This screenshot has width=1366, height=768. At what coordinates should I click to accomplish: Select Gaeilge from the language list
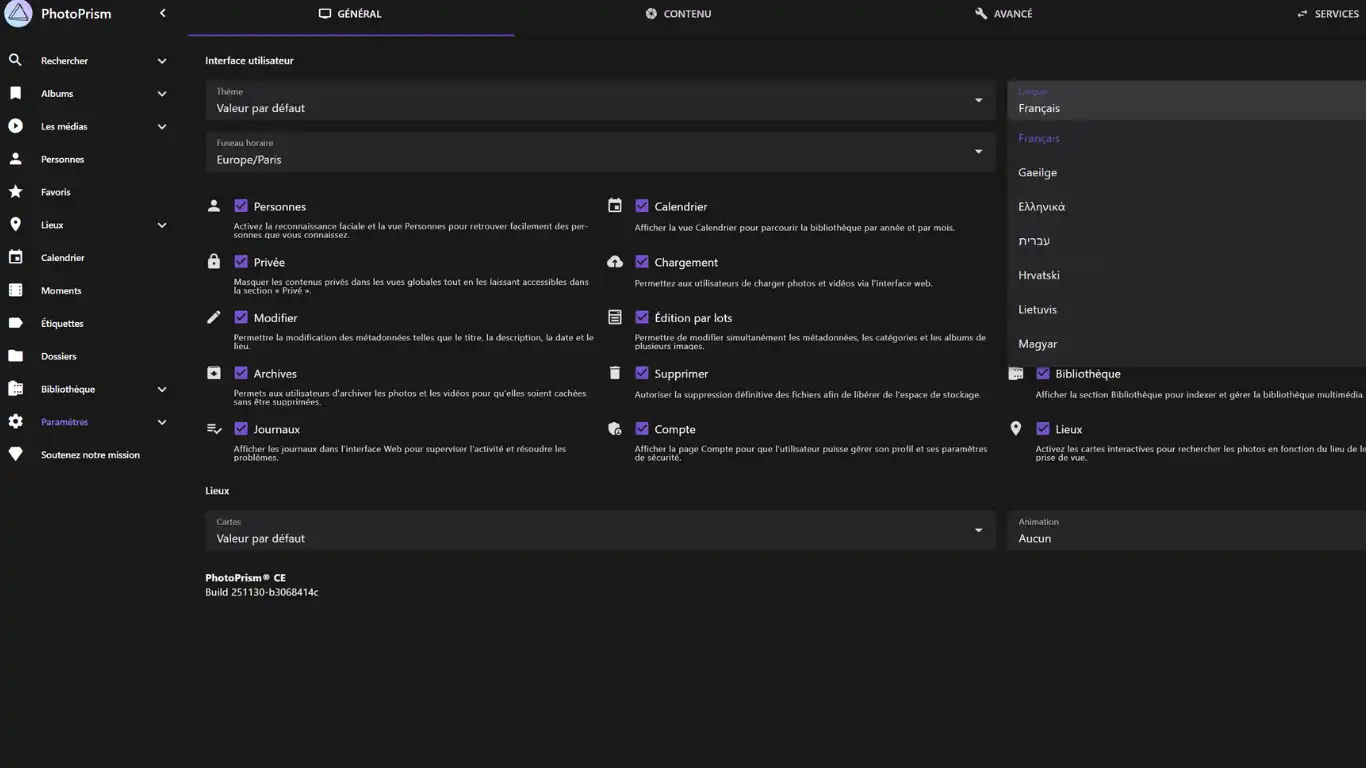1038,173
